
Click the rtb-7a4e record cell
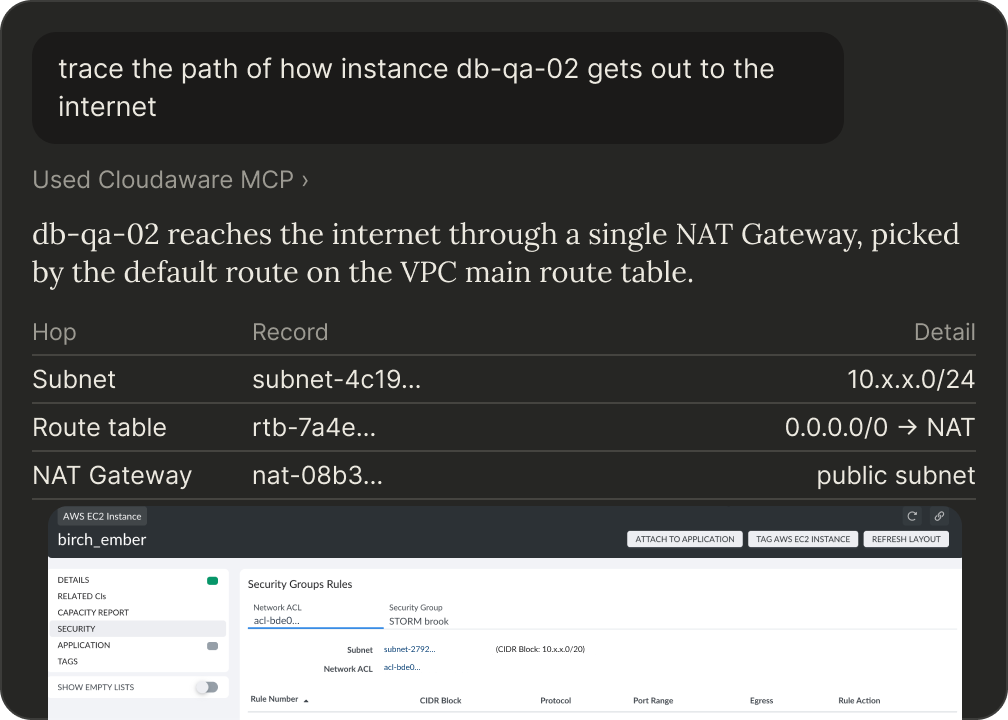(314, 428)
